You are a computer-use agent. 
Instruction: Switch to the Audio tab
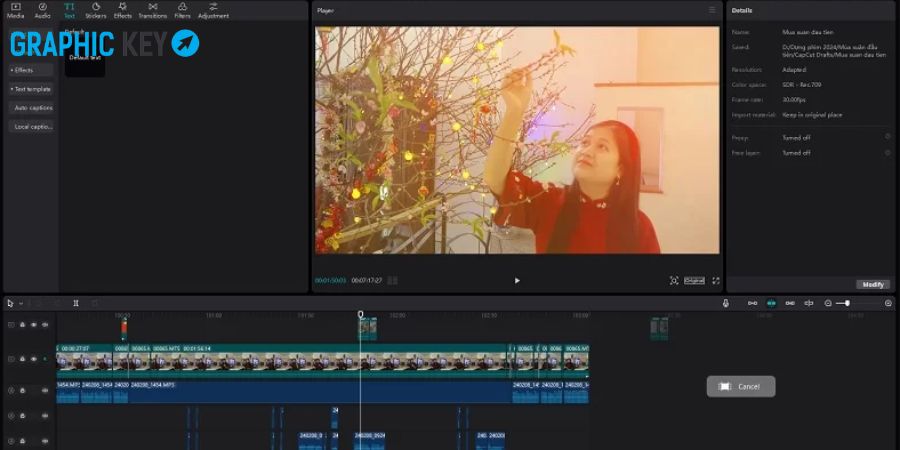(x=42, y=10)
